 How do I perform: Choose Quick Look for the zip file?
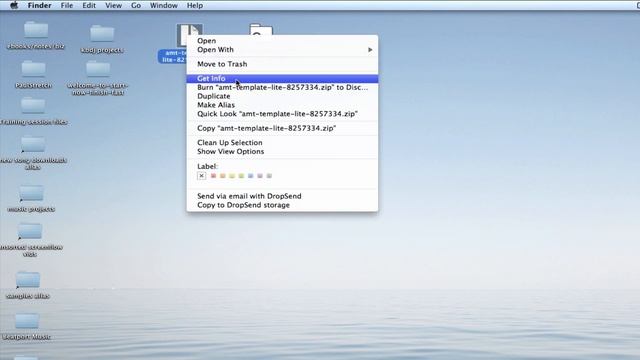282,114
